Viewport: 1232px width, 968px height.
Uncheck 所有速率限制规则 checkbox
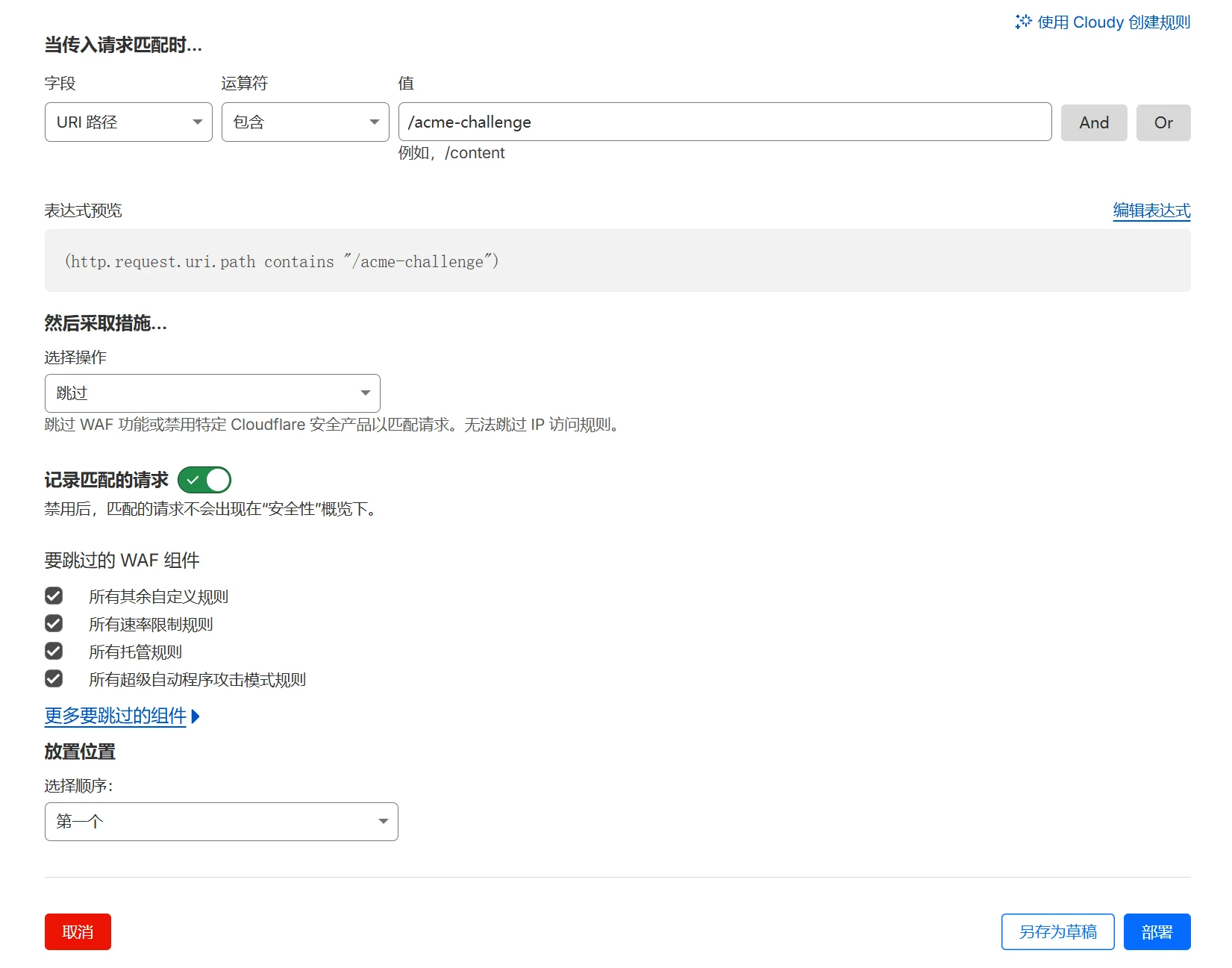[x=54, y=623]
